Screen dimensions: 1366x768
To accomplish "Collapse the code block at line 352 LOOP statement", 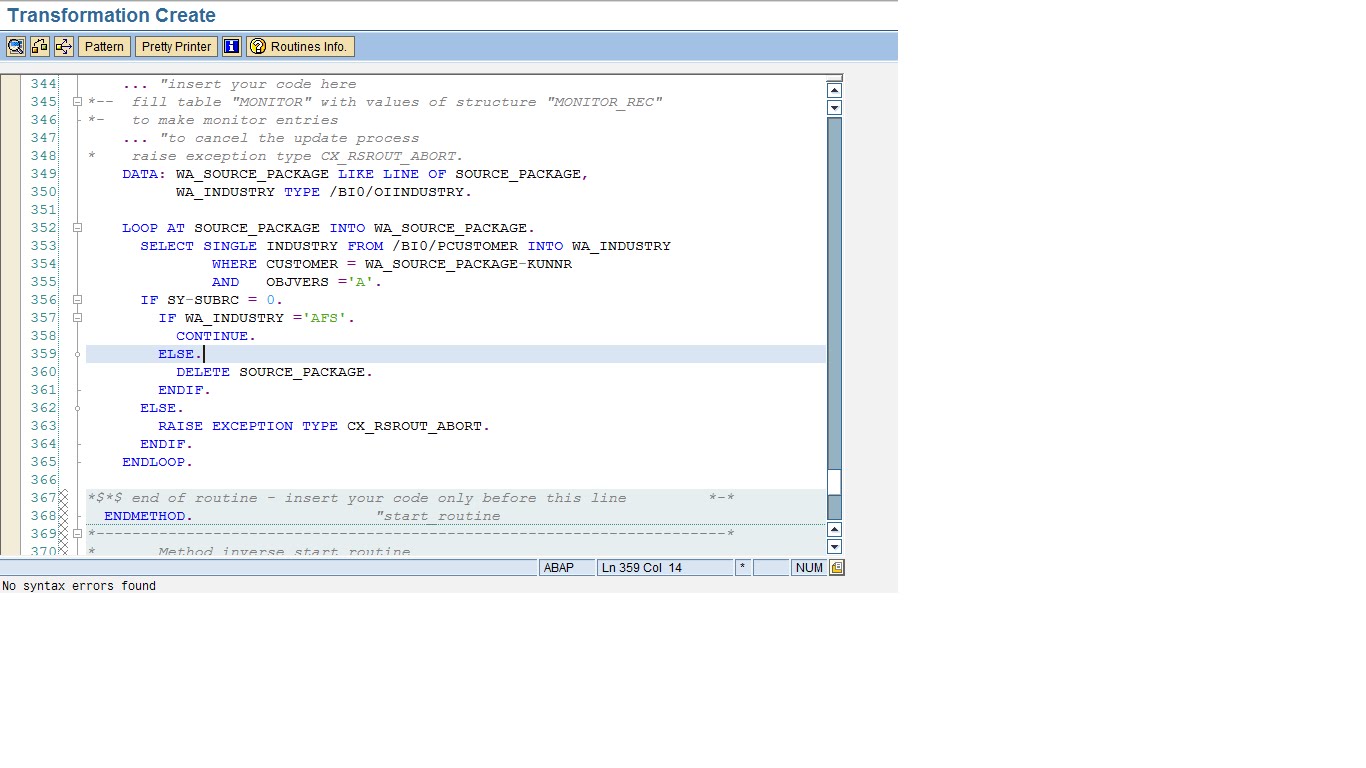I will pos(78,227).
